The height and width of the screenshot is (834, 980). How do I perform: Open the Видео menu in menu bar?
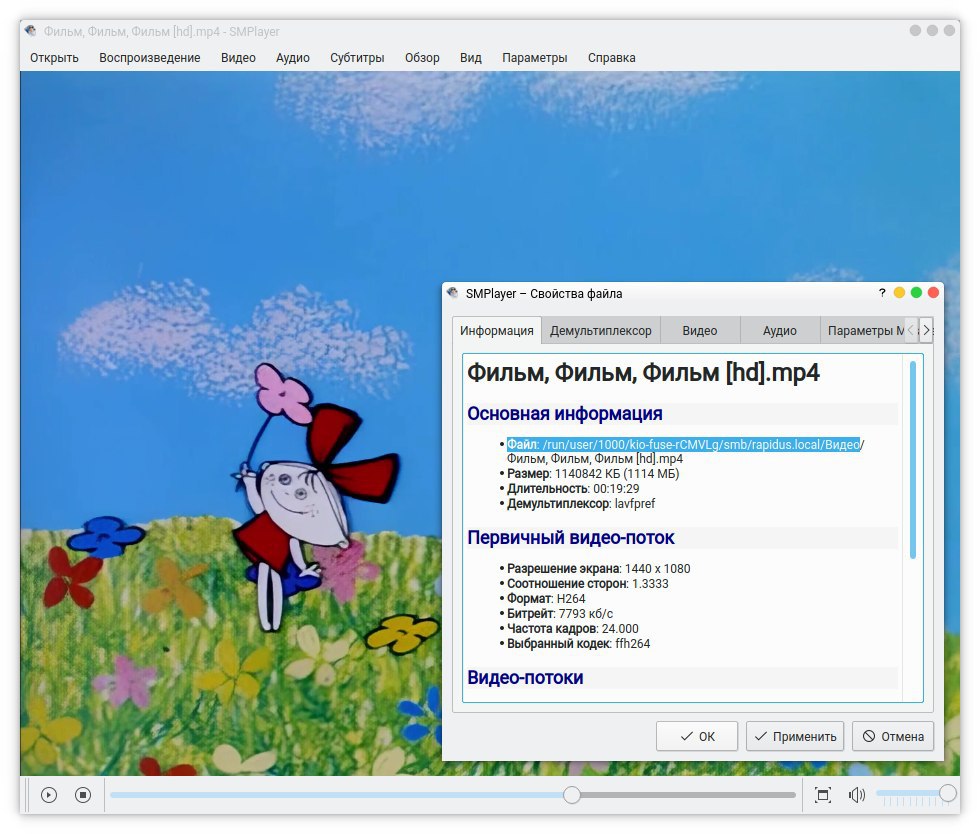[x=238, y=58]
